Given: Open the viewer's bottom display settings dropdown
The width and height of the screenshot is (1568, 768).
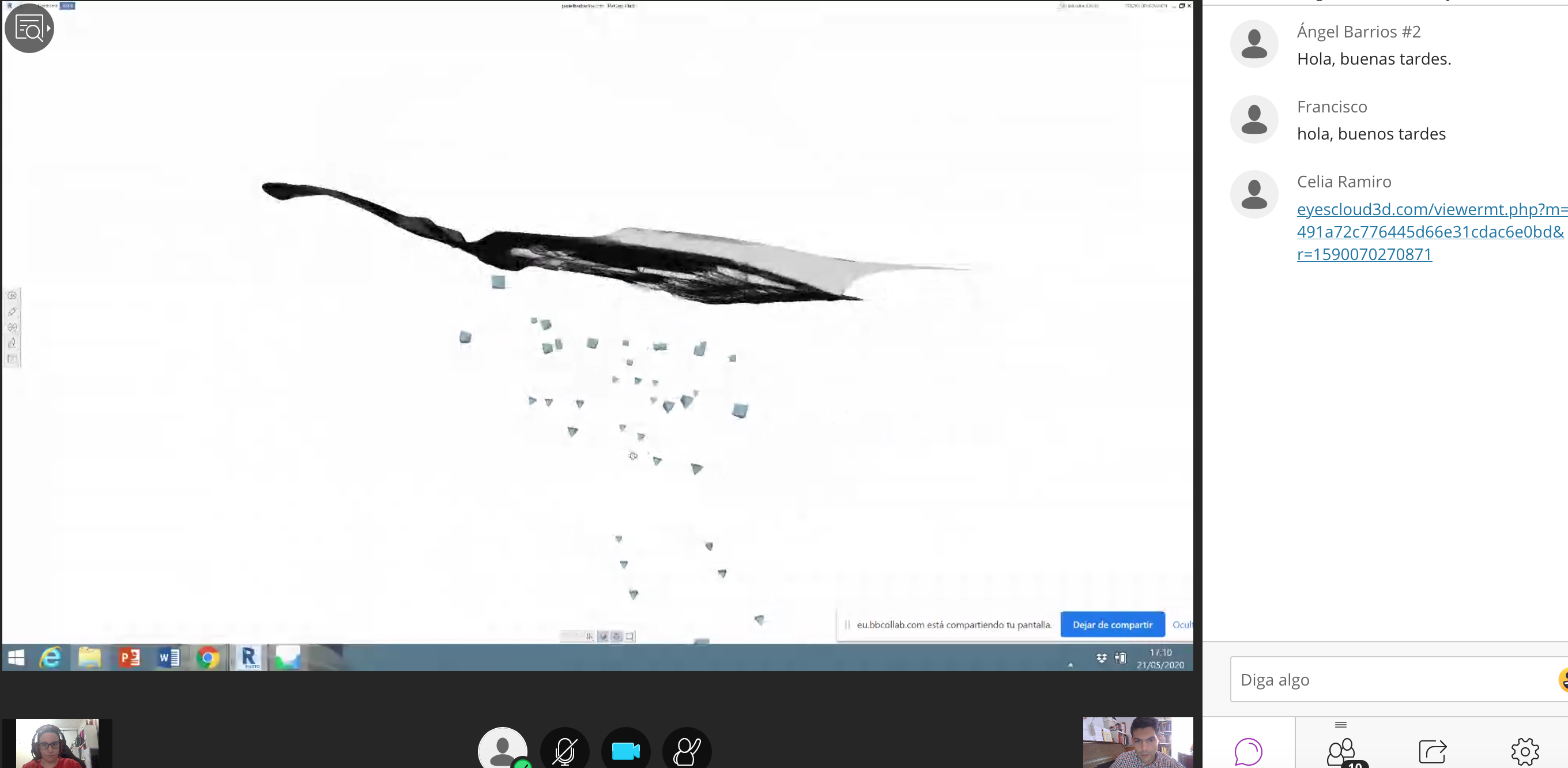Looking at the screenshot, I should pyautogui.click(x=589, y=637).
